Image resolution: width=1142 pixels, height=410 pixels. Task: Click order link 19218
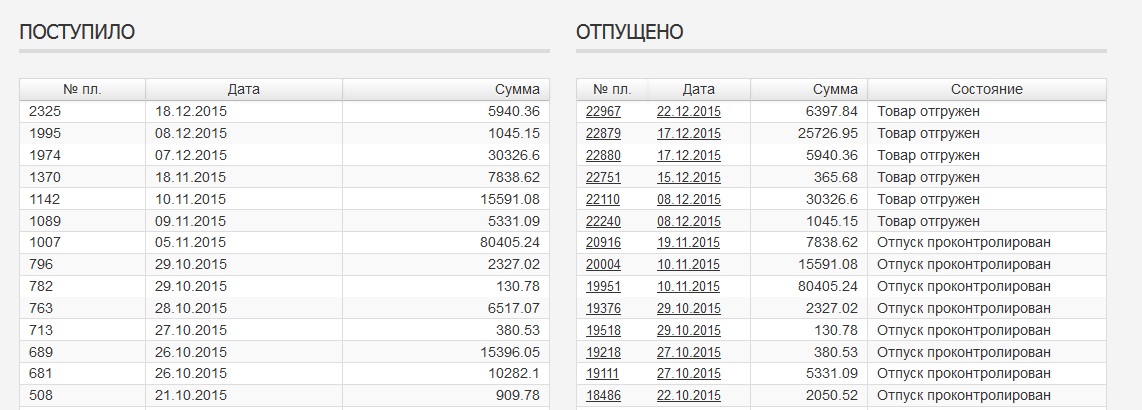[x=603, y=352]
